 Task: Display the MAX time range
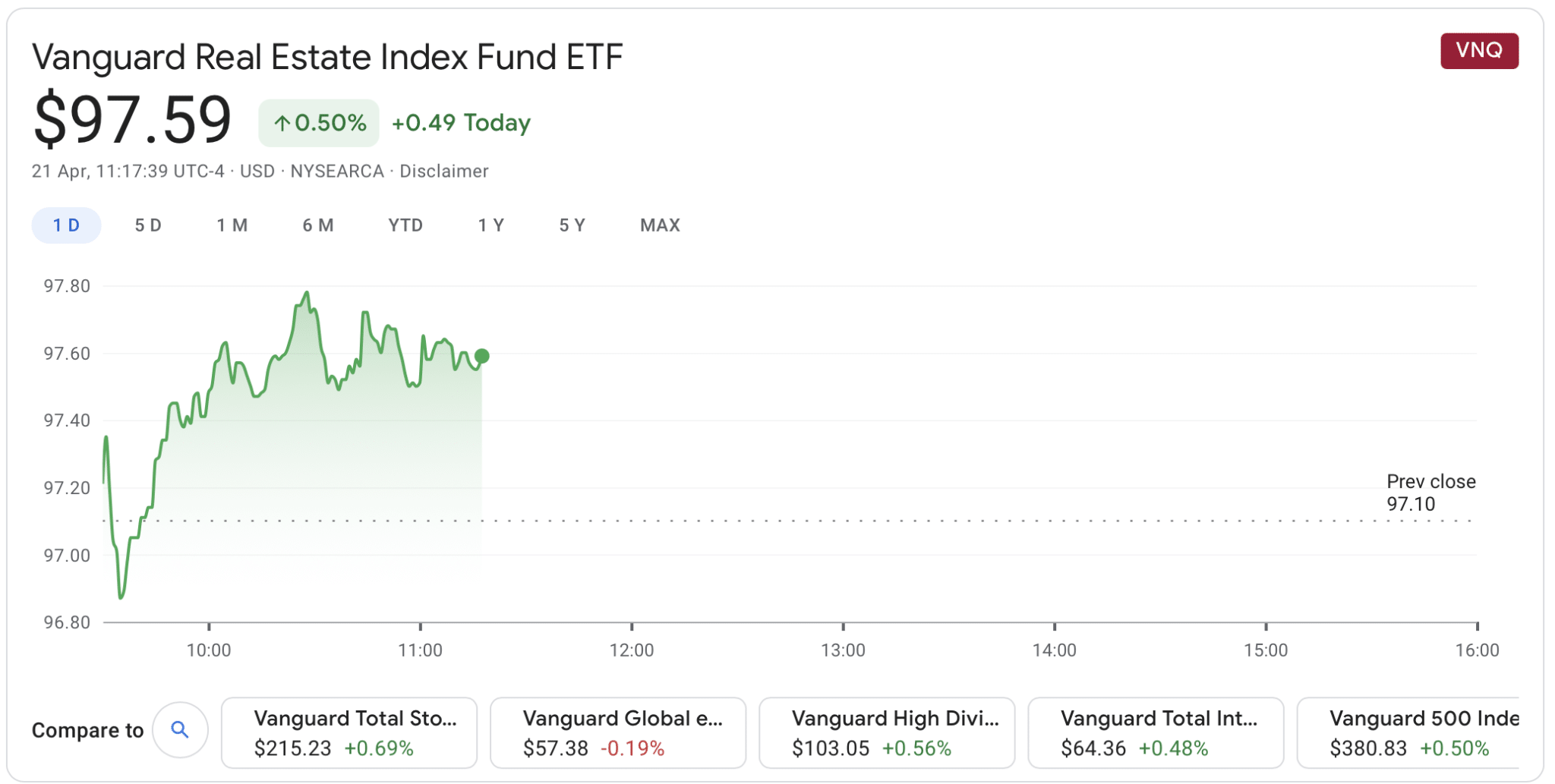[660, 225]
